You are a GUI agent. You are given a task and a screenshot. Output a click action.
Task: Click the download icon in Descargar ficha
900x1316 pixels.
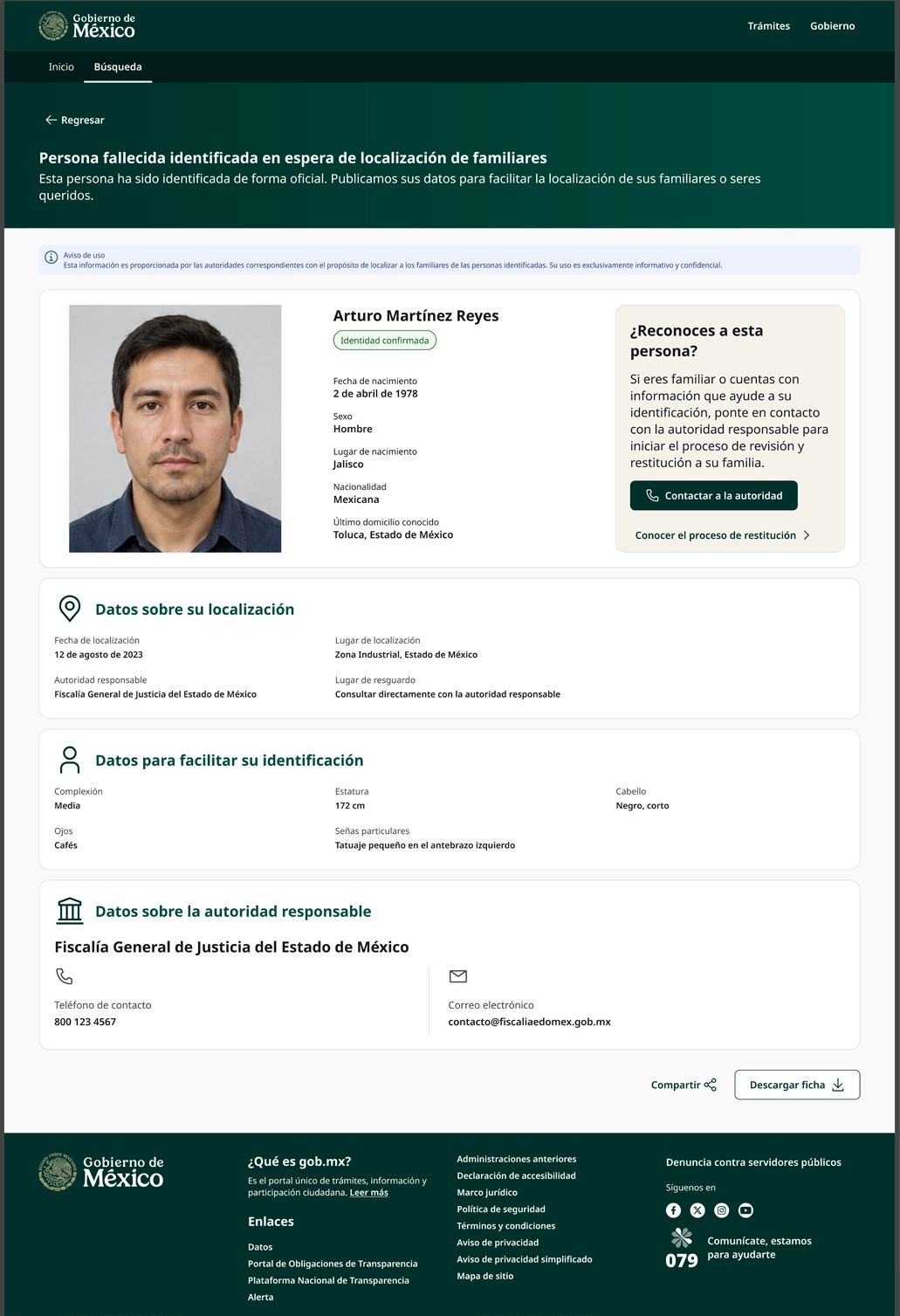coord(838,1085)
